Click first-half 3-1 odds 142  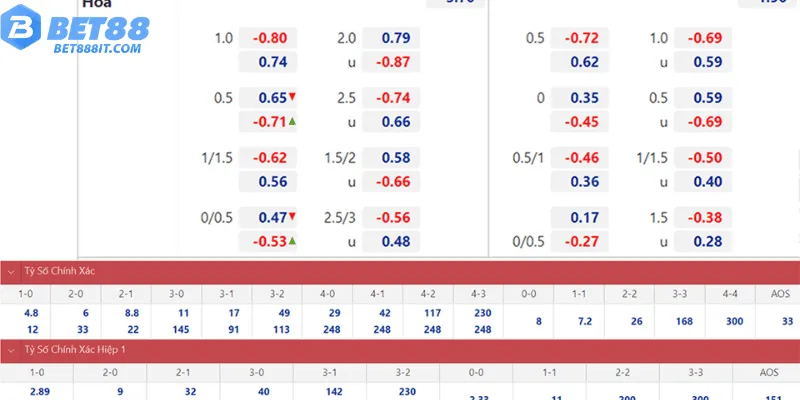click(x=334, y=392)
